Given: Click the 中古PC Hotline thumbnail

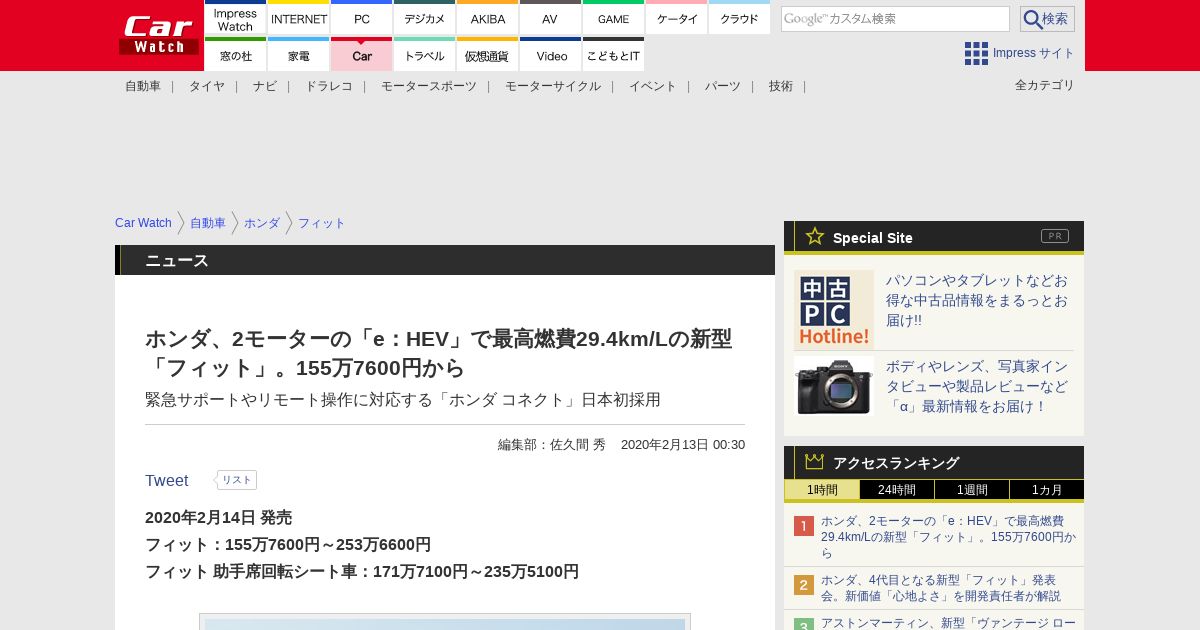Looking at the screenshot, I should pyautogui.click(x=834, y=310).
